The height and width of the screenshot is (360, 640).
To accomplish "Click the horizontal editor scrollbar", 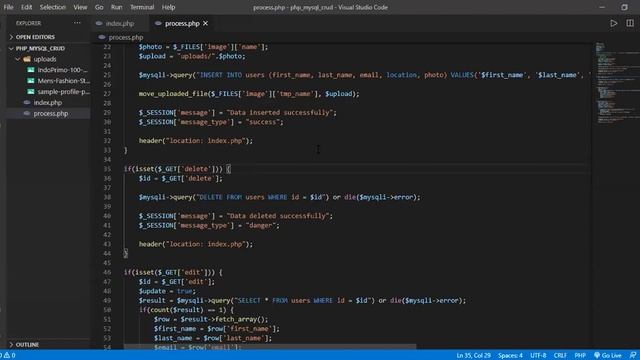I will (x=270, y=347).
